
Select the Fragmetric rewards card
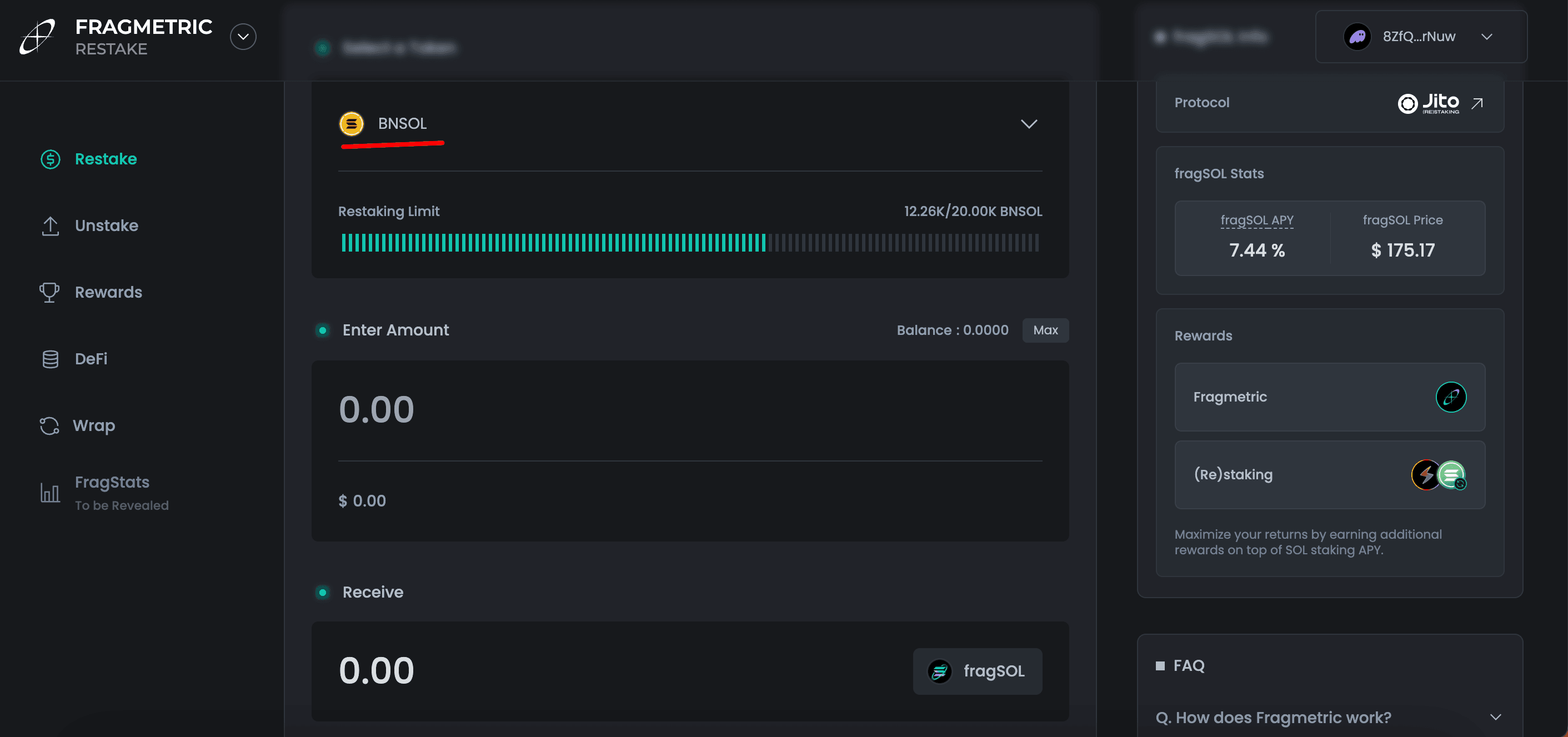(1329, 397)
